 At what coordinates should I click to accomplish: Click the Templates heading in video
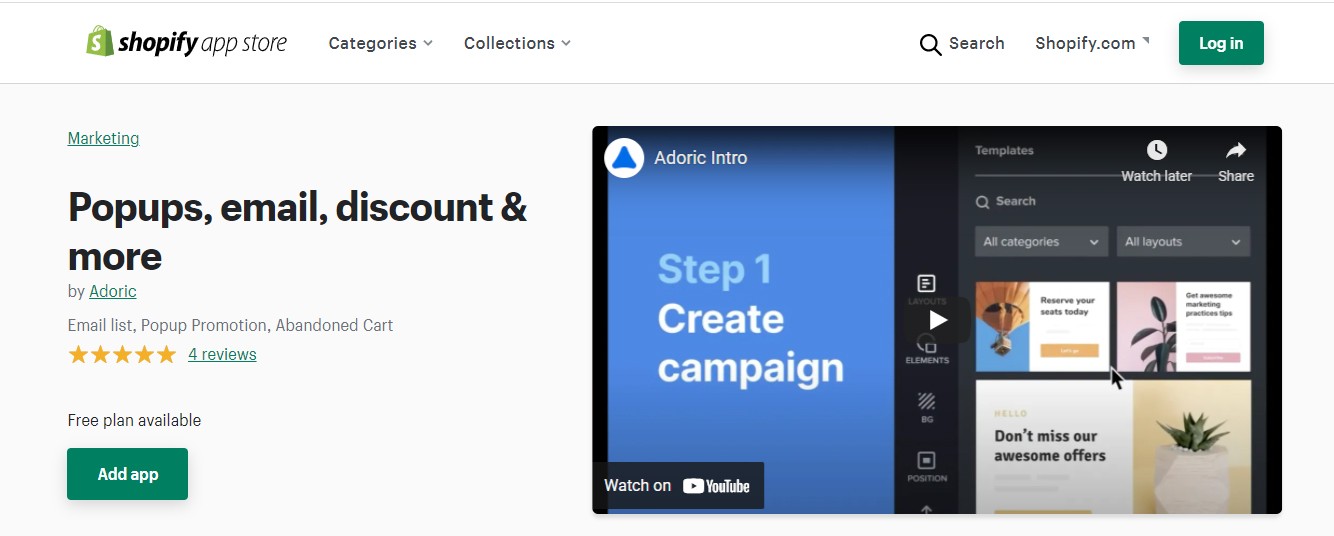point(1004,151)
